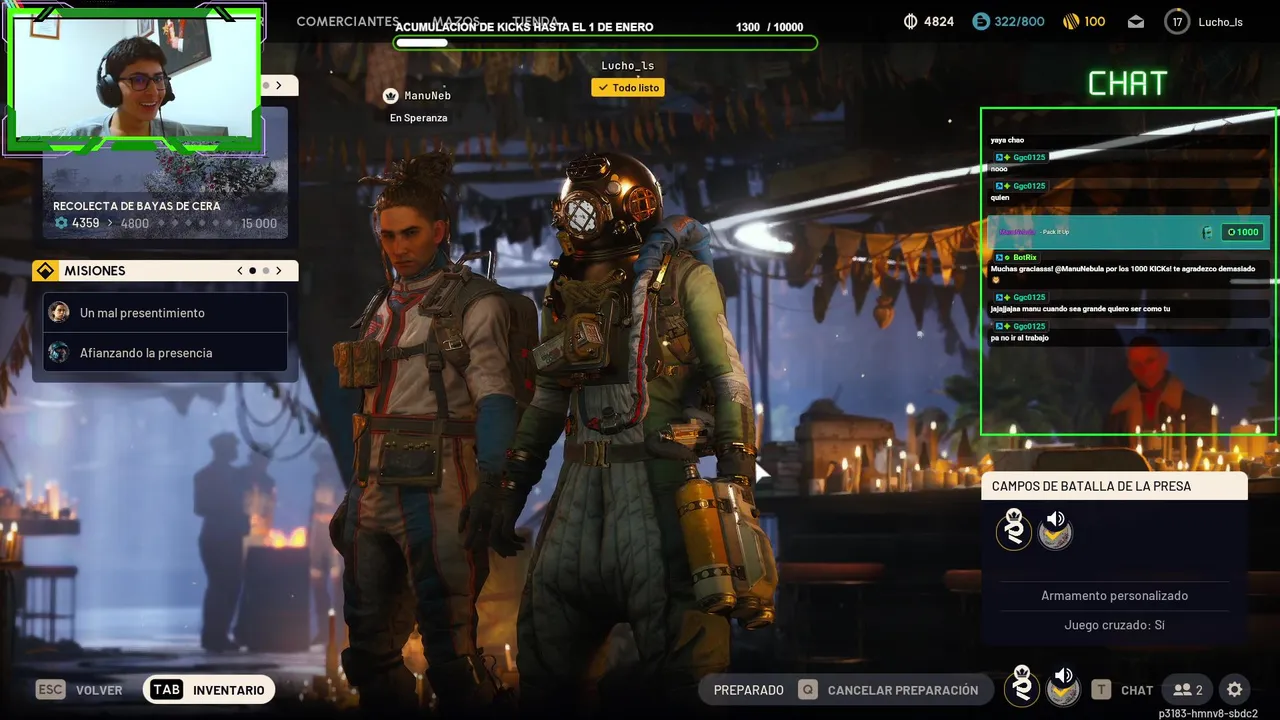The height and width of the screenshot is (720, 1280).
Task: Click BotRix username in chat
Action: click(1025, 257)
